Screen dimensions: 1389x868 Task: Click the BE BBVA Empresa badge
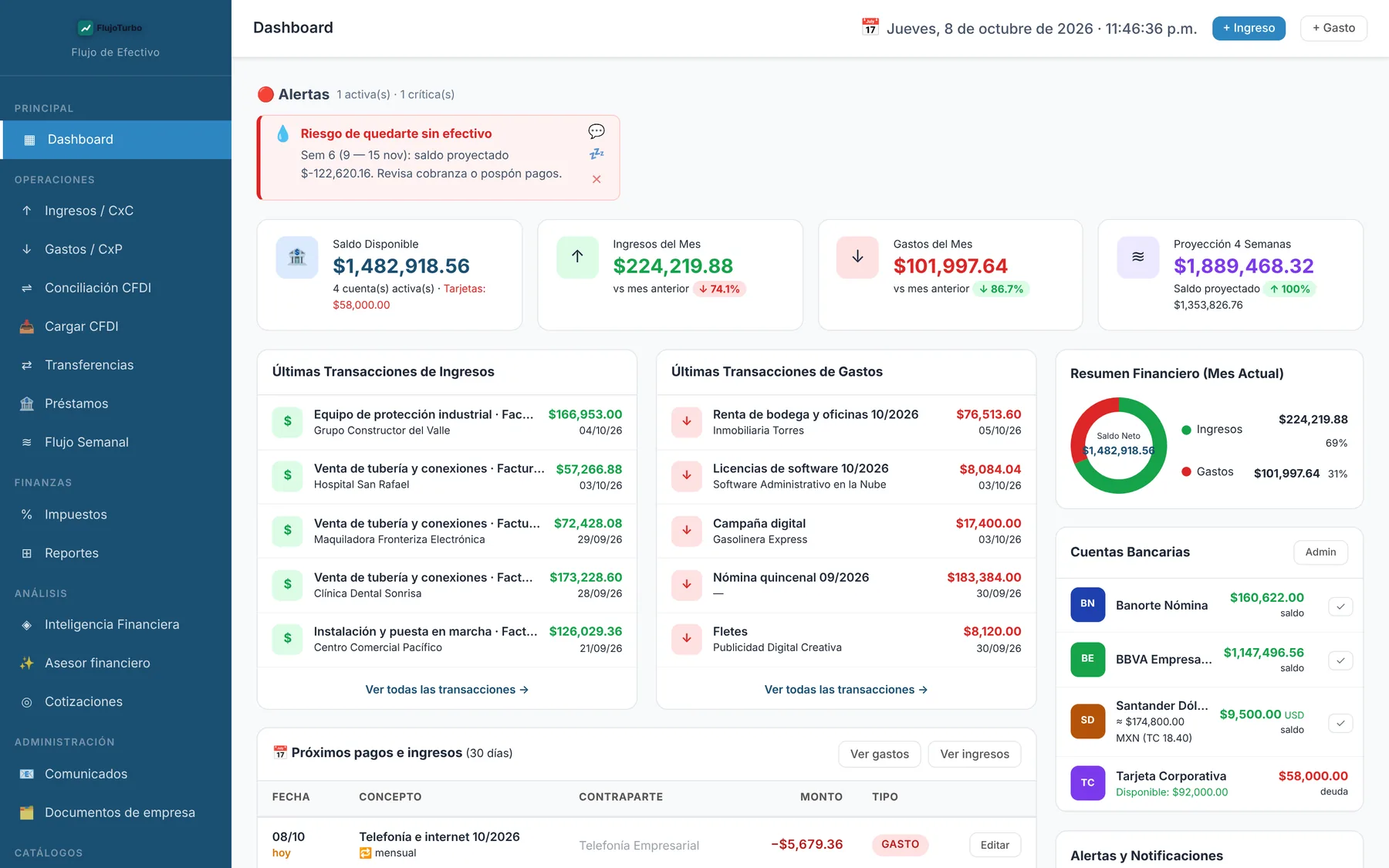point(1088,659)
